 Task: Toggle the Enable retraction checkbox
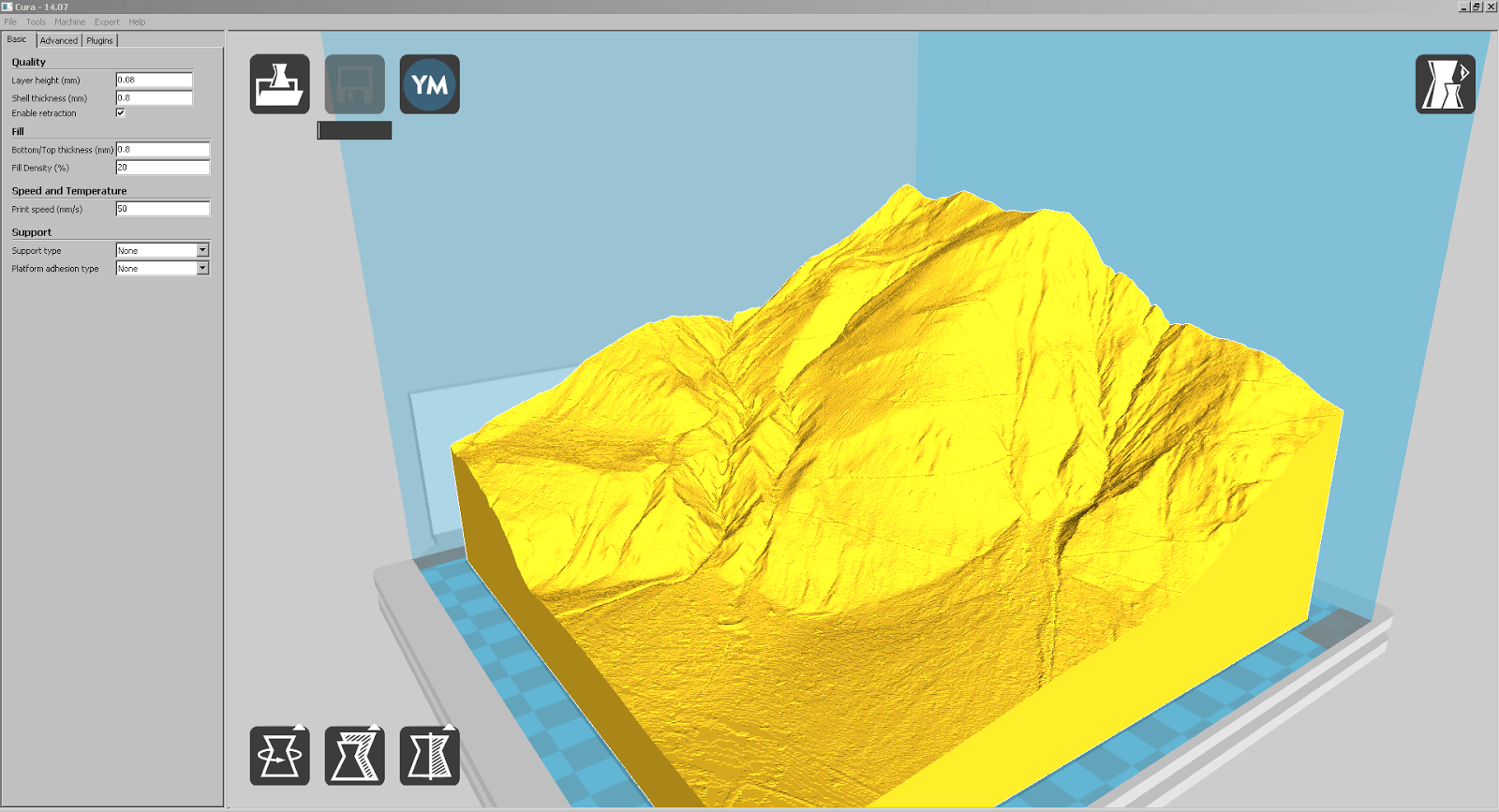pos(120,112)
